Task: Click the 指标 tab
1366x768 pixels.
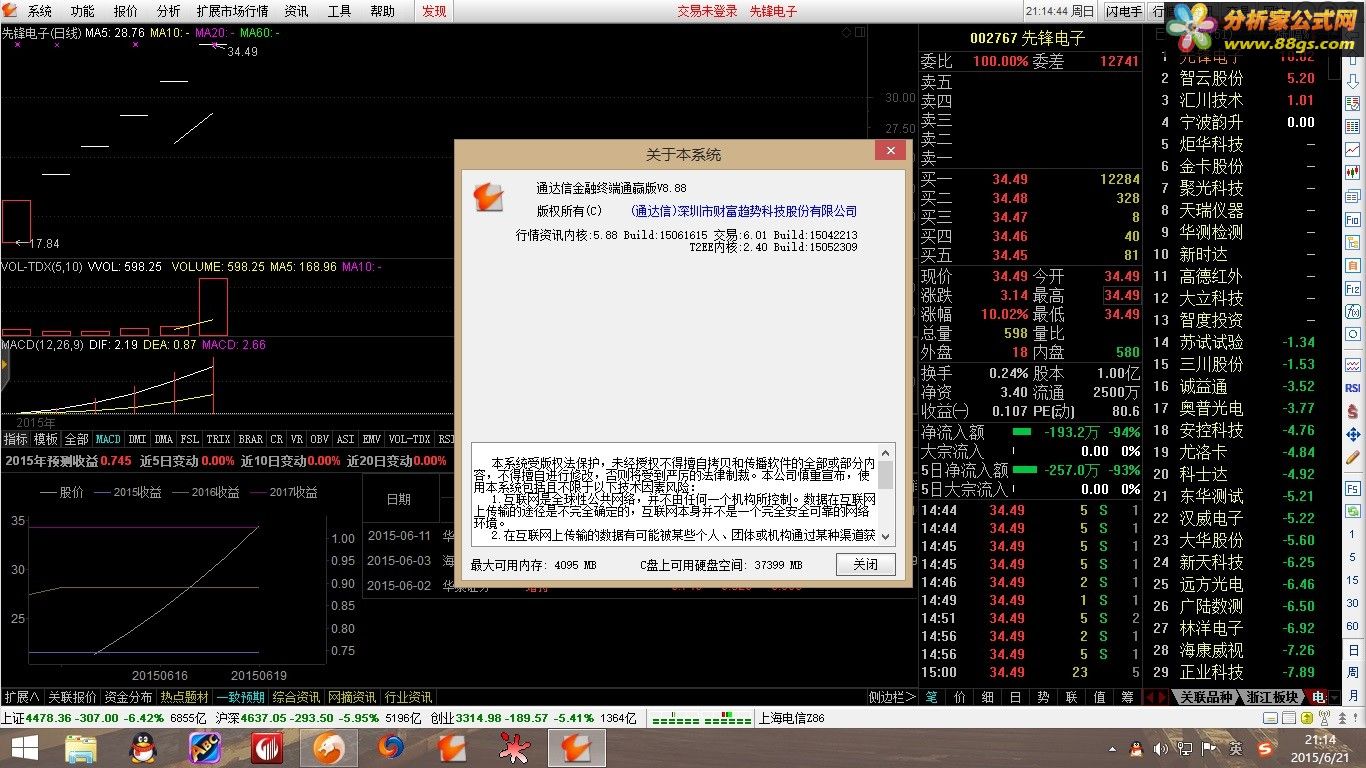Action: 15,439
